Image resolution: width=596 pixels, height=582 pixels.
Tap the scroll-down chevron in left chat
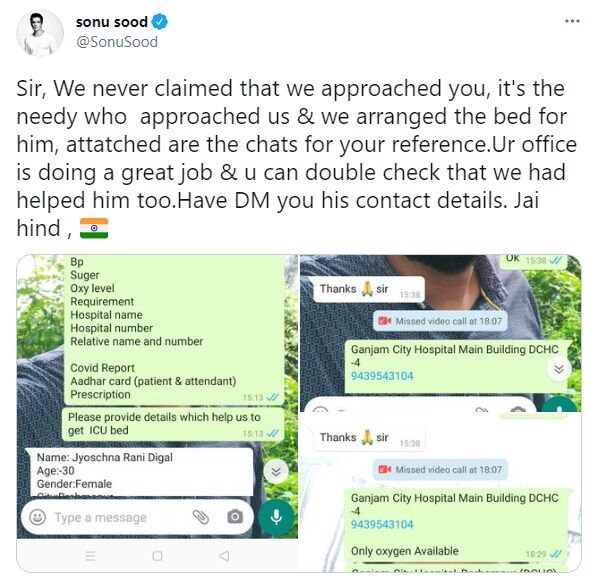pos(276,472)
